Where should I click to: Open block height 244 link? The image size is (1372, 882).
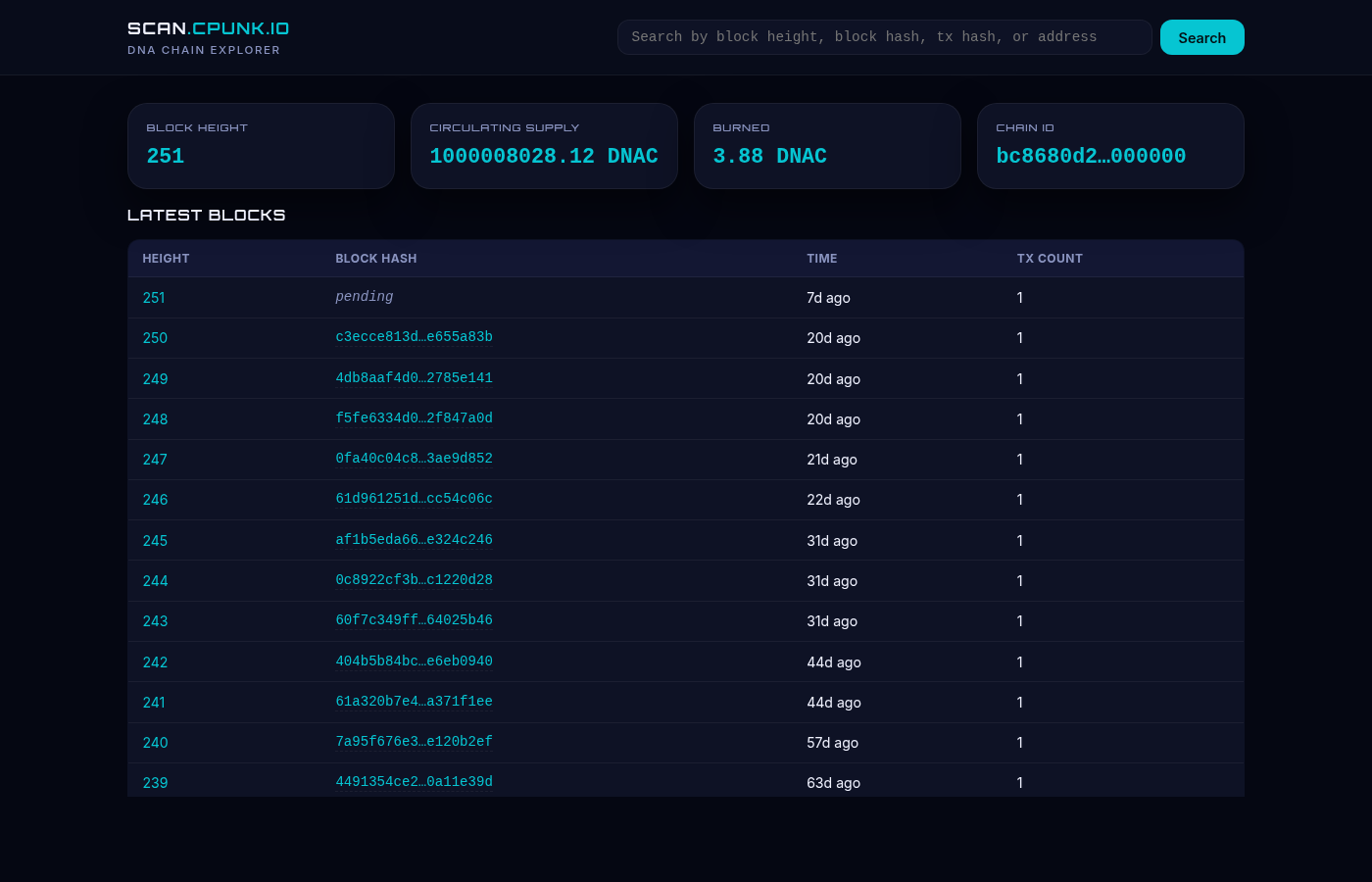[155, 581]
